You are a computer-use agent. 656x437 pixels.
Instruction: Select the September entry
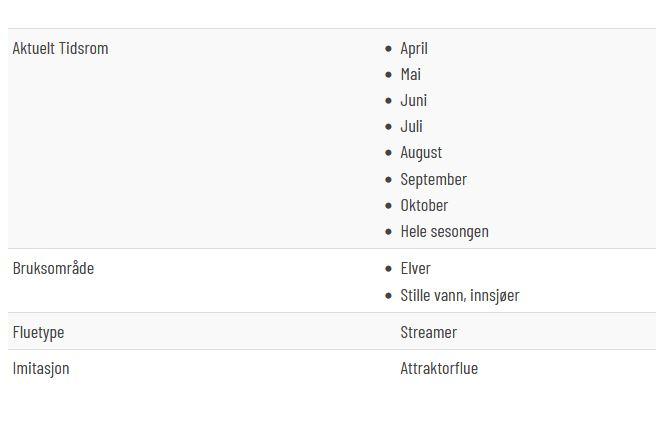tap(433, 179)
